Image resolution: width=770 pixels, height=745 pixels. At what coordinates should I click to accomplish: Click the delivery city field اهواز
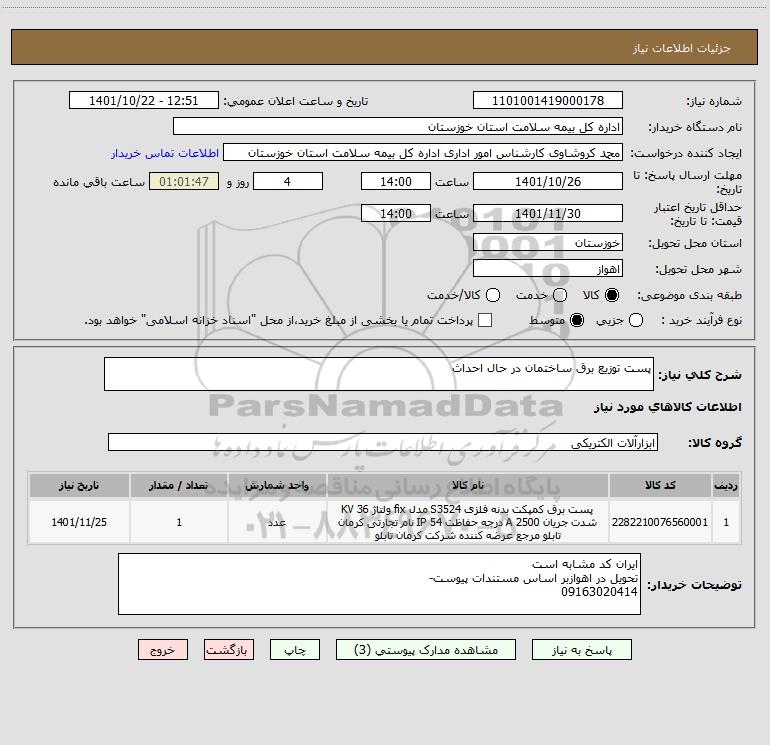click(548, 269)
